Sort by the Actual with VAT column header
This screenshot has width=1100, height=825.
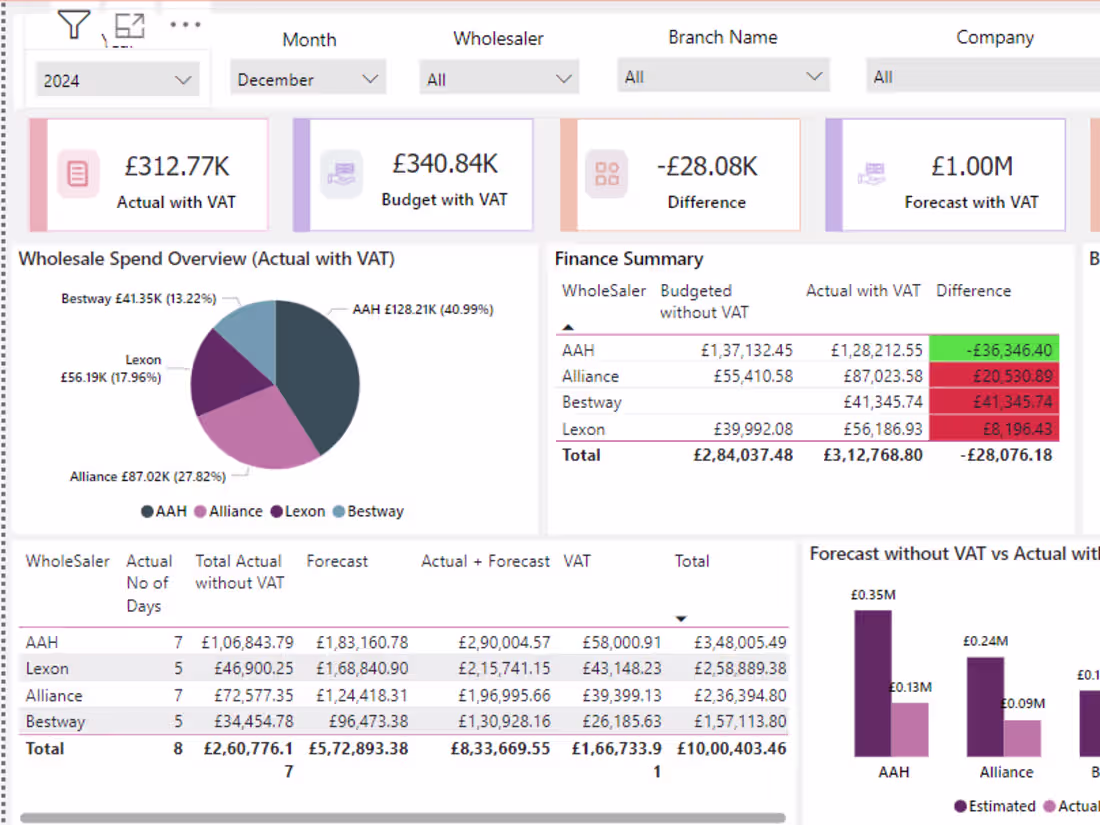(x=863, y=291)
